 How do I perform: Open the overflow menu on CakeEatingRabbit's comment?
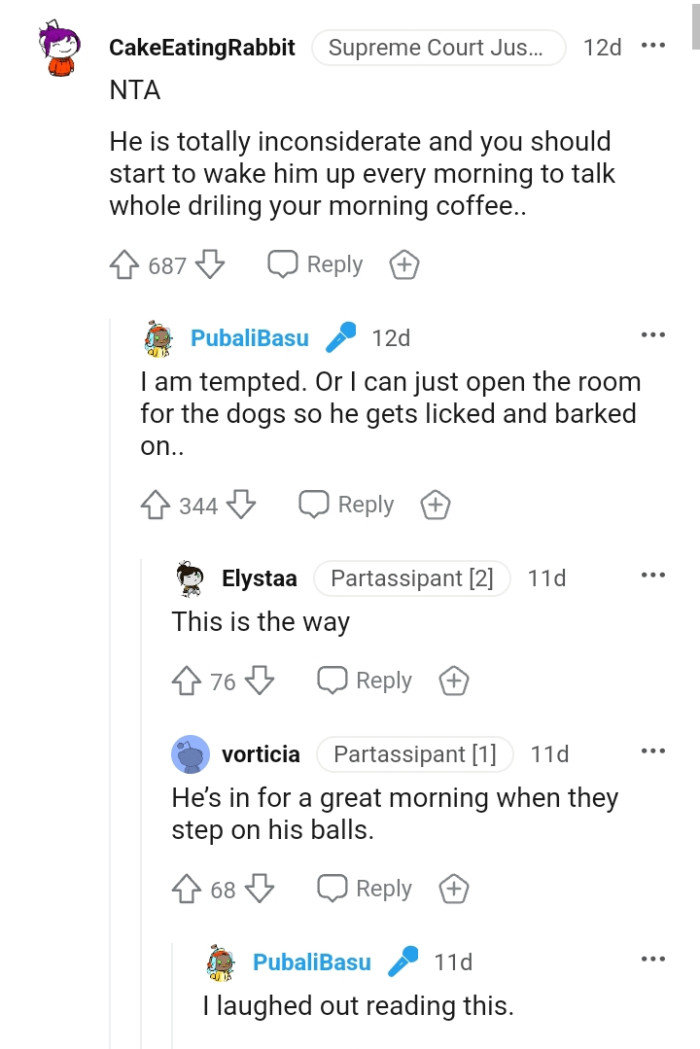point(655,44)
